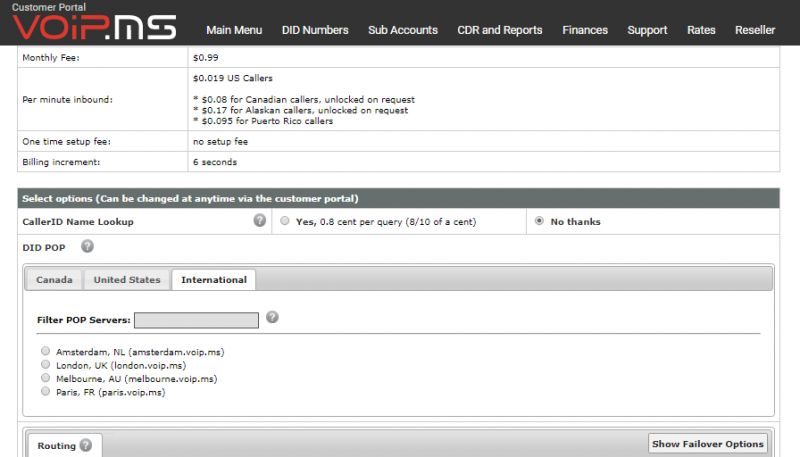Image resolution: width=800 pixels, height=457 pixels.
Task: Select the Routing tab
Action: 65,445
